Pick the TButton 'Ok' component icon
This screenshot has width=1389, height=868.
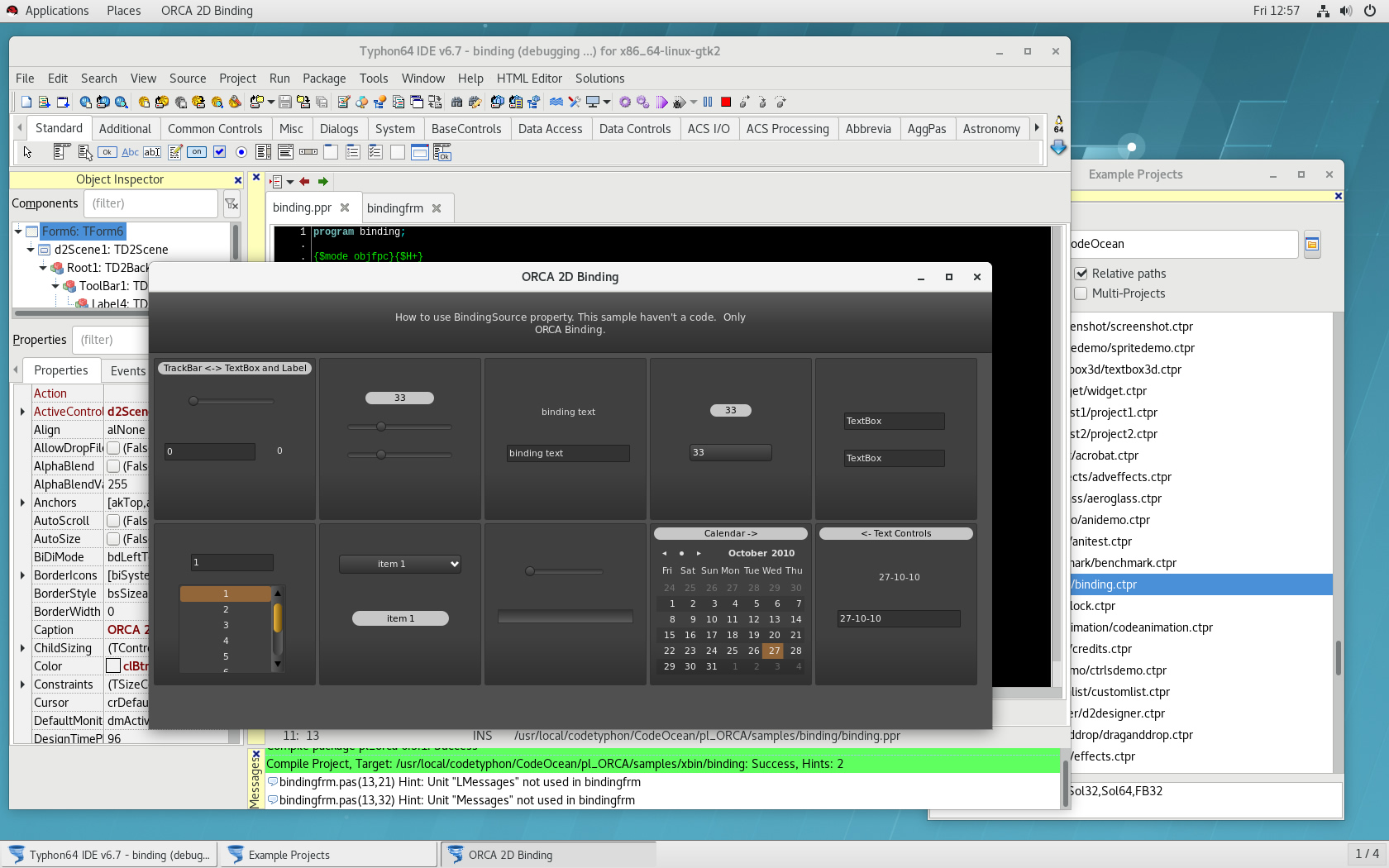pyautogui.click(x=107, y=152)
